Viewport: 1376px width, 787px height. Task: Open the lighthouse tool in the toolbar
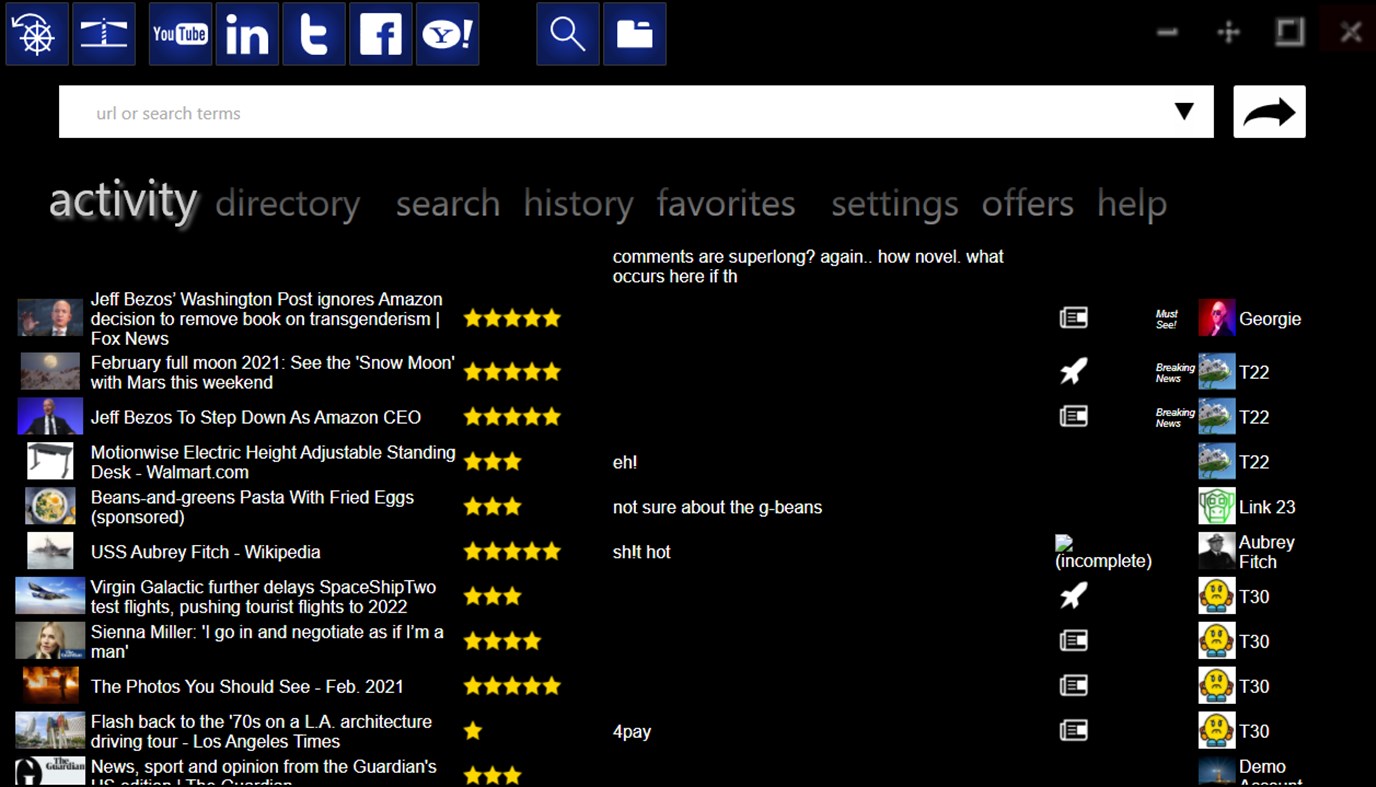(x=103, y=33)
